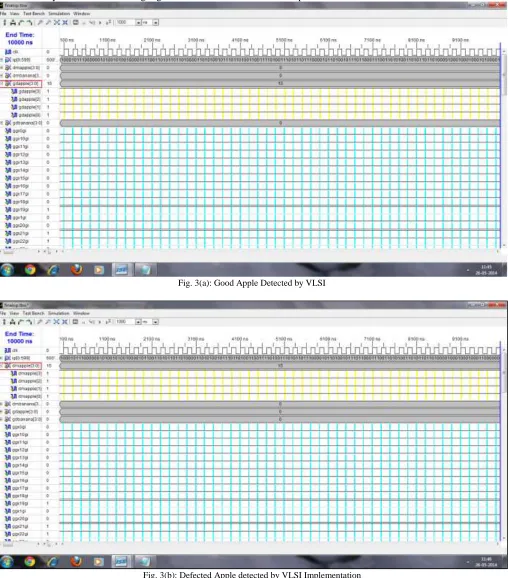Open Simulation menu in Fig. 3(b) window
The width and height of the screenshot is (508, 578).
click(x=59, y=313)
